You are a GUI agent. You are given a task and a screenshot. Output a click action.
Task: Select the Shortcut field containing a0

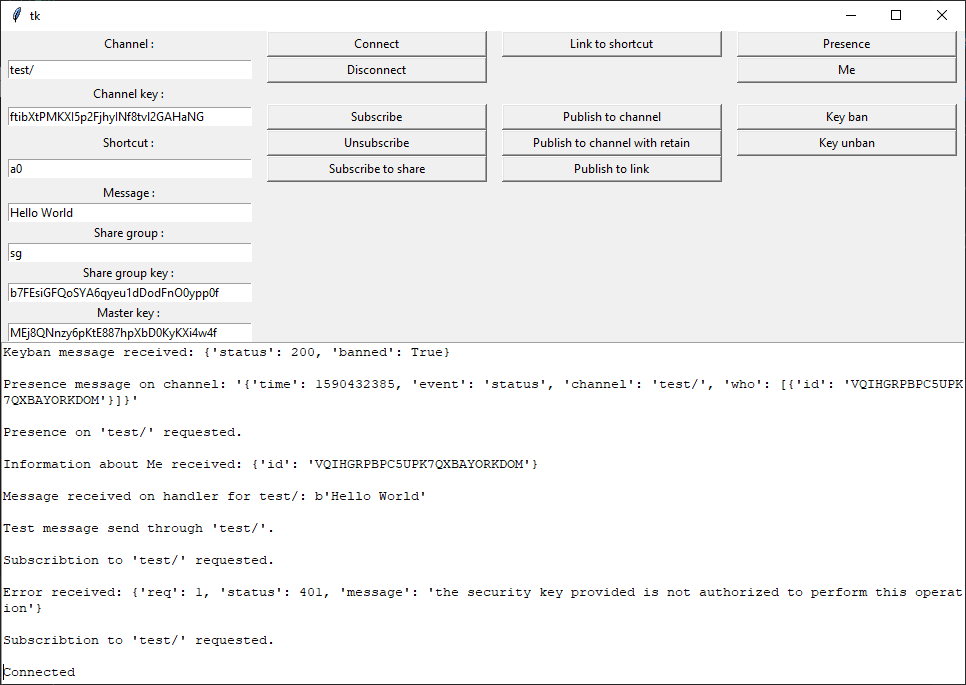pos(130,168)
